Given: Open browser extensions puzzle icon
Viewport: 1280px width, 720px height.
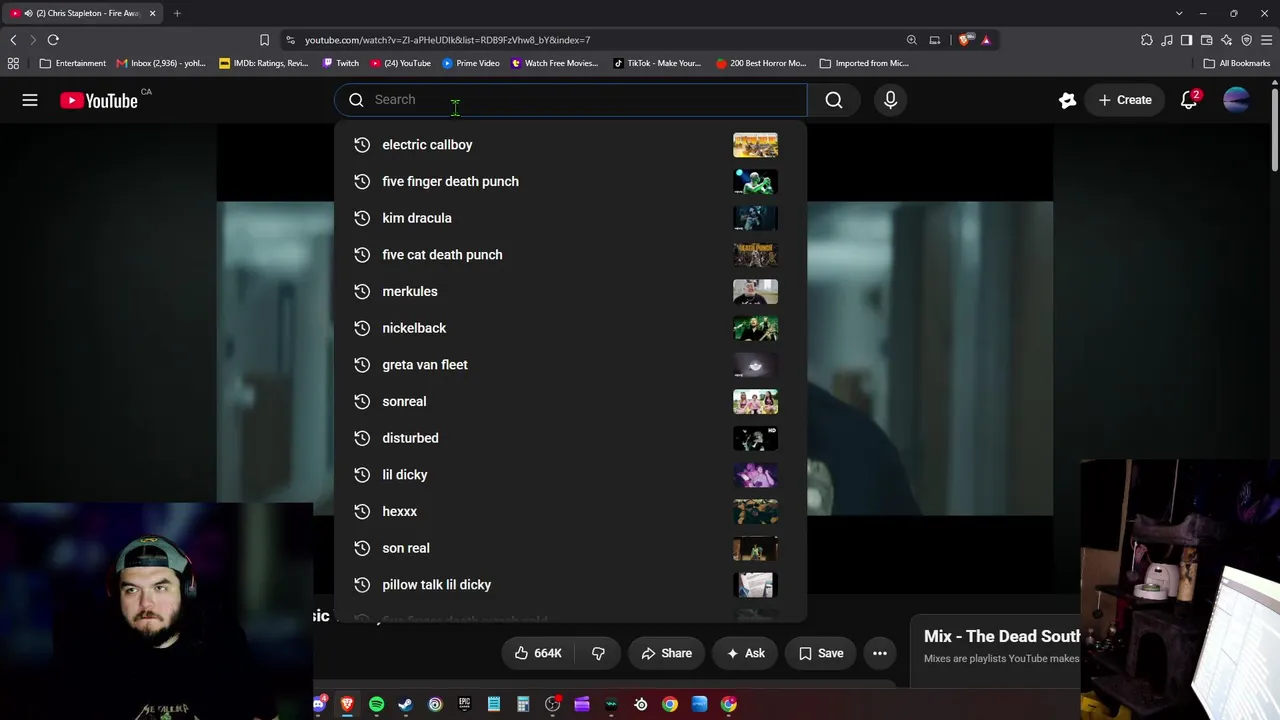Looking at the screenshot, I should pos(1147,40).
